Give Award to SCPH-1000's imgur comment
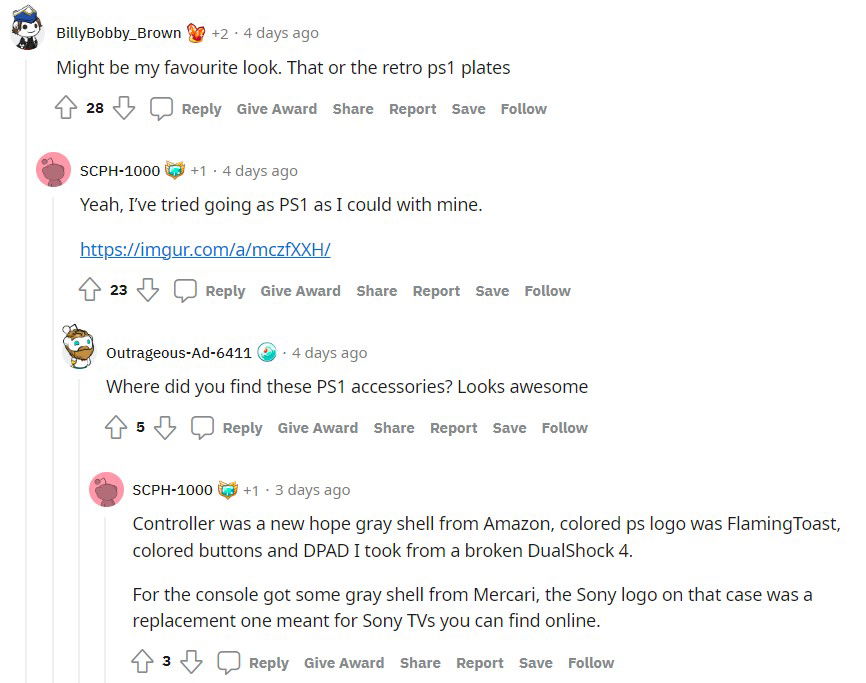This screenshot has width=866, height=683. pyautogui.click(x=300, y=291)
